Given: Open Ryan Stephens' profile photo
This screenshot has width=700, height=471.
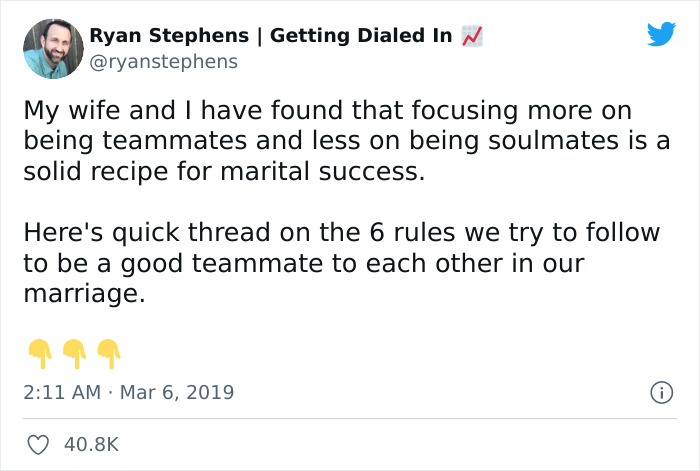Looking at the screenshot, I should coord(51,48).
